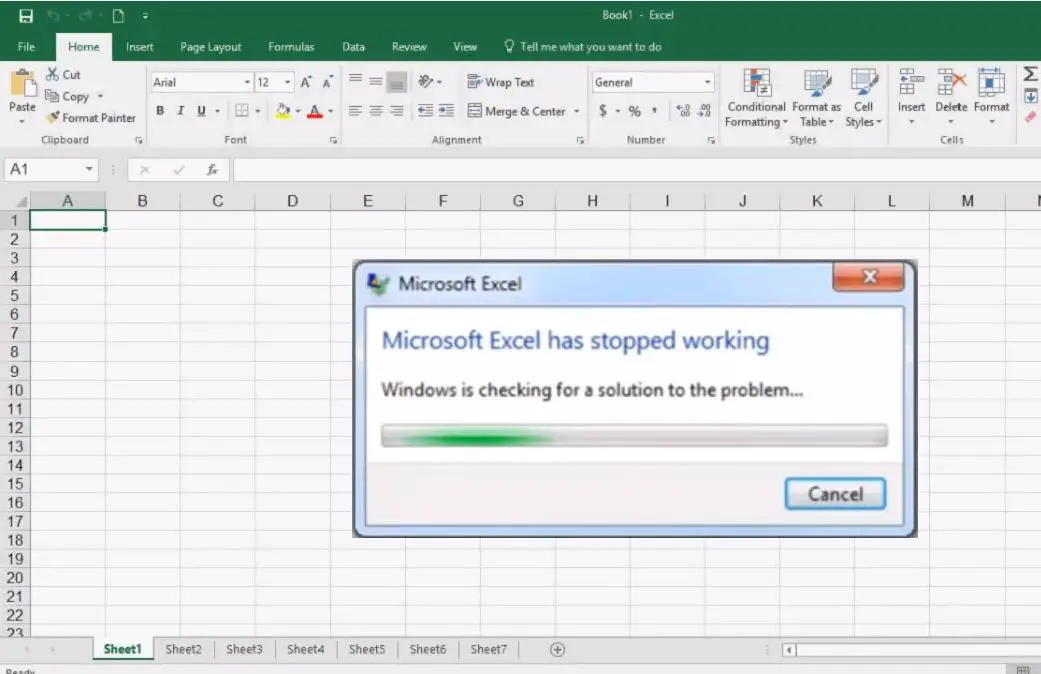This screenshot has height=674, width=1041.
Task: Click the Tell me what you want to do box
Action: tap(583, 46)
